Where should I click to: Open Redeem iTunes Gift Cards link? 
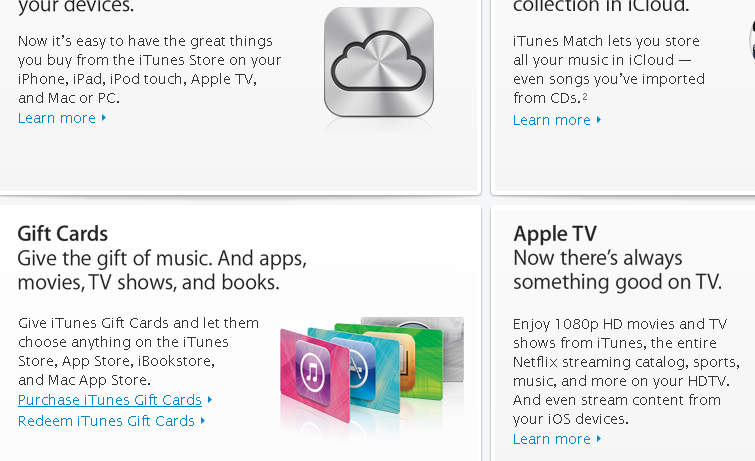coord(106,421)
